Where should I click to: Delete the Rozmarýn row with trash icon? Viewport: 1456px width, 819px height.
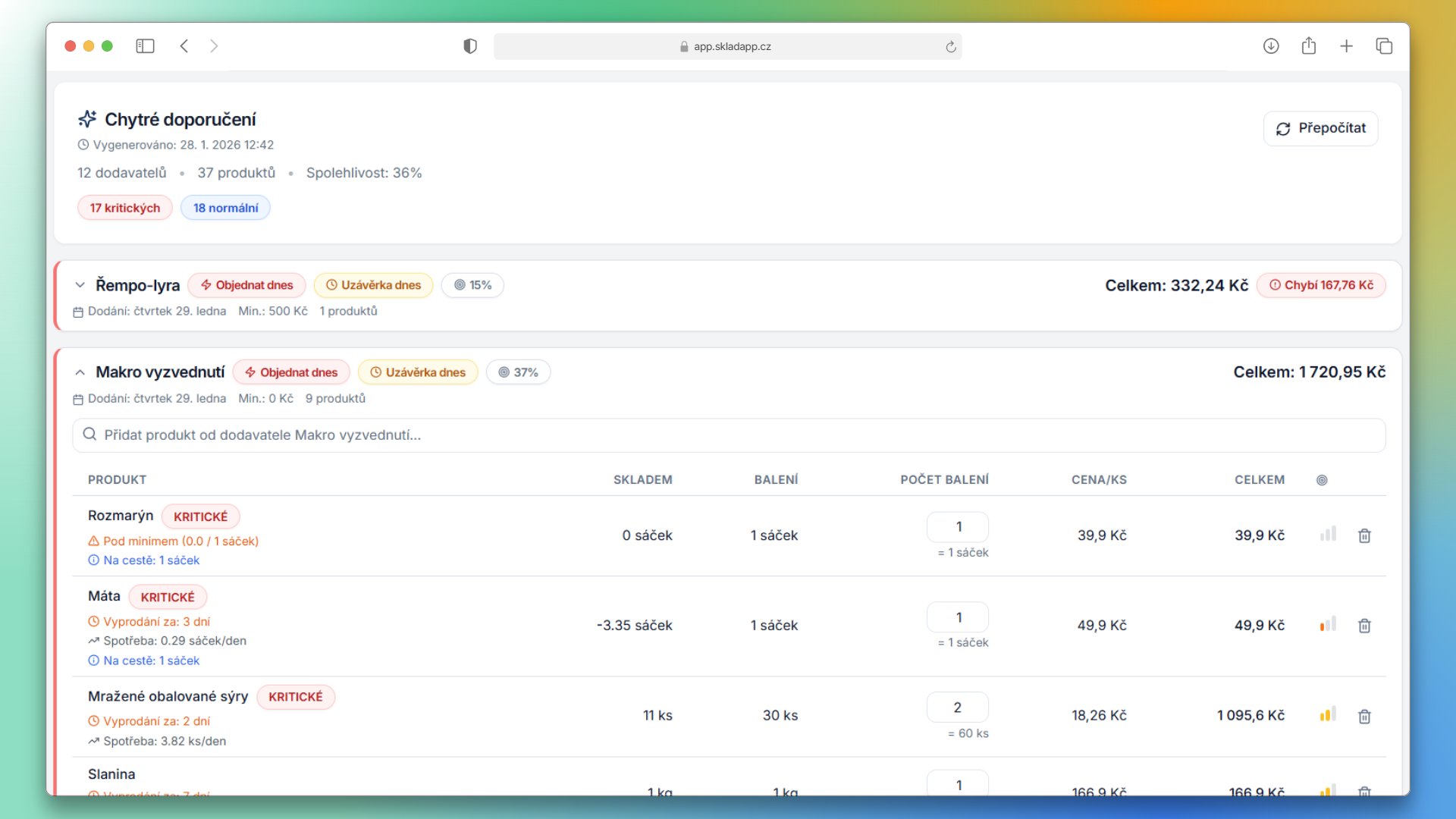[1364, 535]
